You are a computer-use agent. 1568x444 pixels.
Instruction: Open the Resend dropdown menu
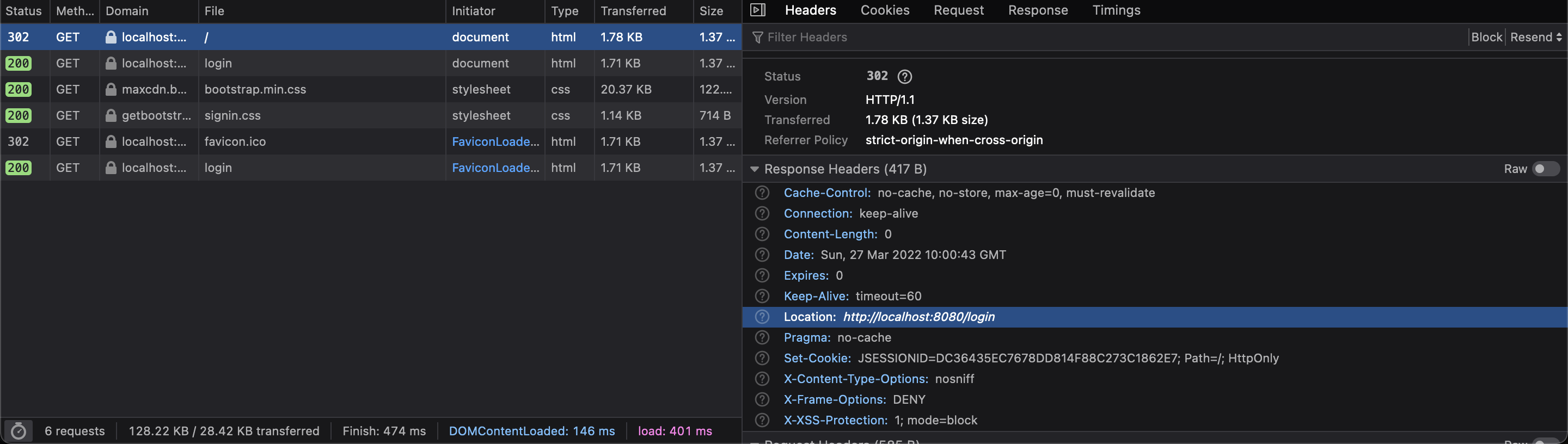[x=1535, y=37]
